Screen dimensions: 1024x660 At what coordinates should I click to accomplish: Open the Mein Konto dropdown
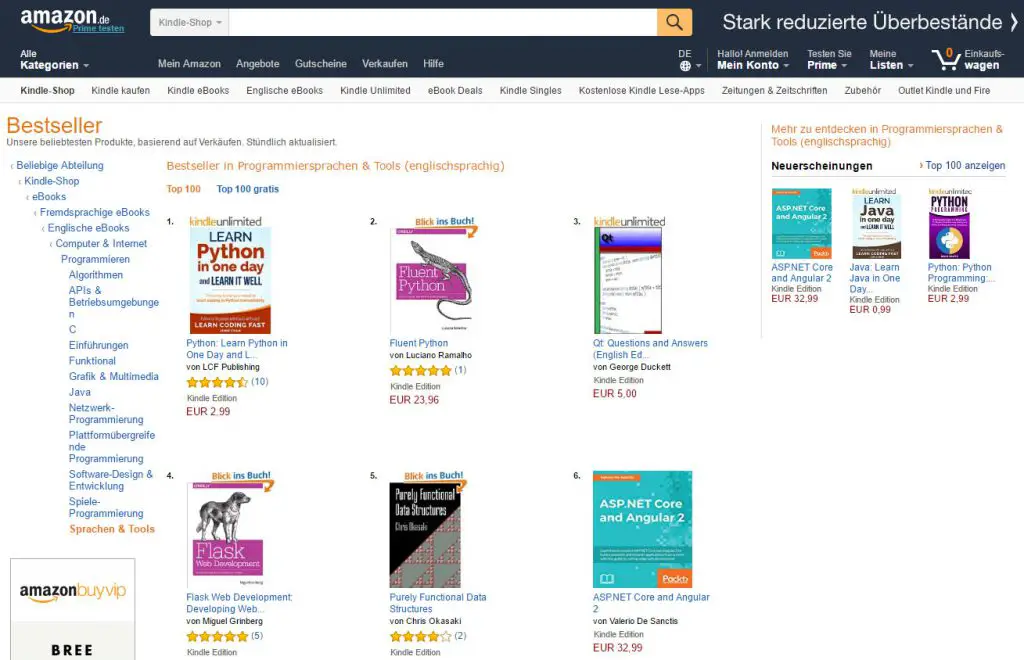coord(752,65)
